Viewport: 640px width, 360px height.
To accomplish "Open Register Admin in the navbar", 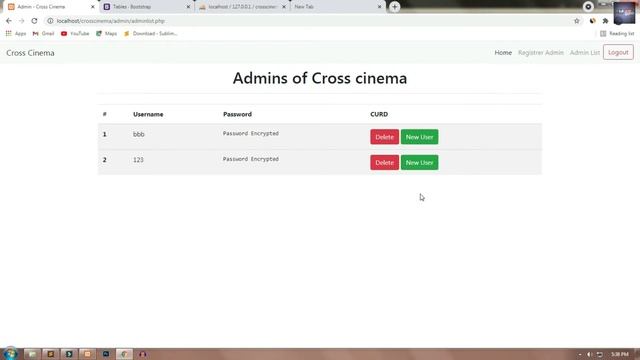I will pyautogui.click(x=540, y=53).
